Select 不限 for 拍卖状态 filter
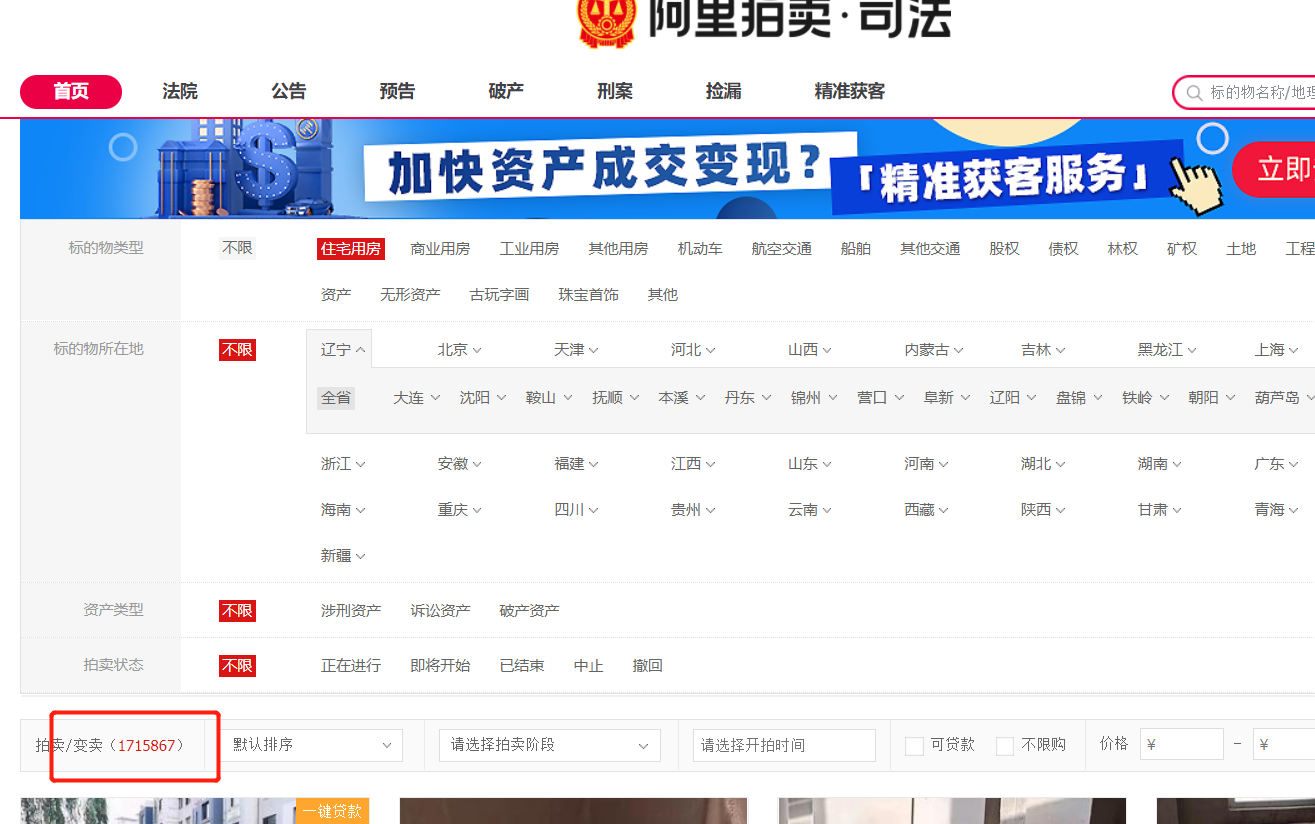This screenshot has height=824, width=1315. [x=237, y=666]
